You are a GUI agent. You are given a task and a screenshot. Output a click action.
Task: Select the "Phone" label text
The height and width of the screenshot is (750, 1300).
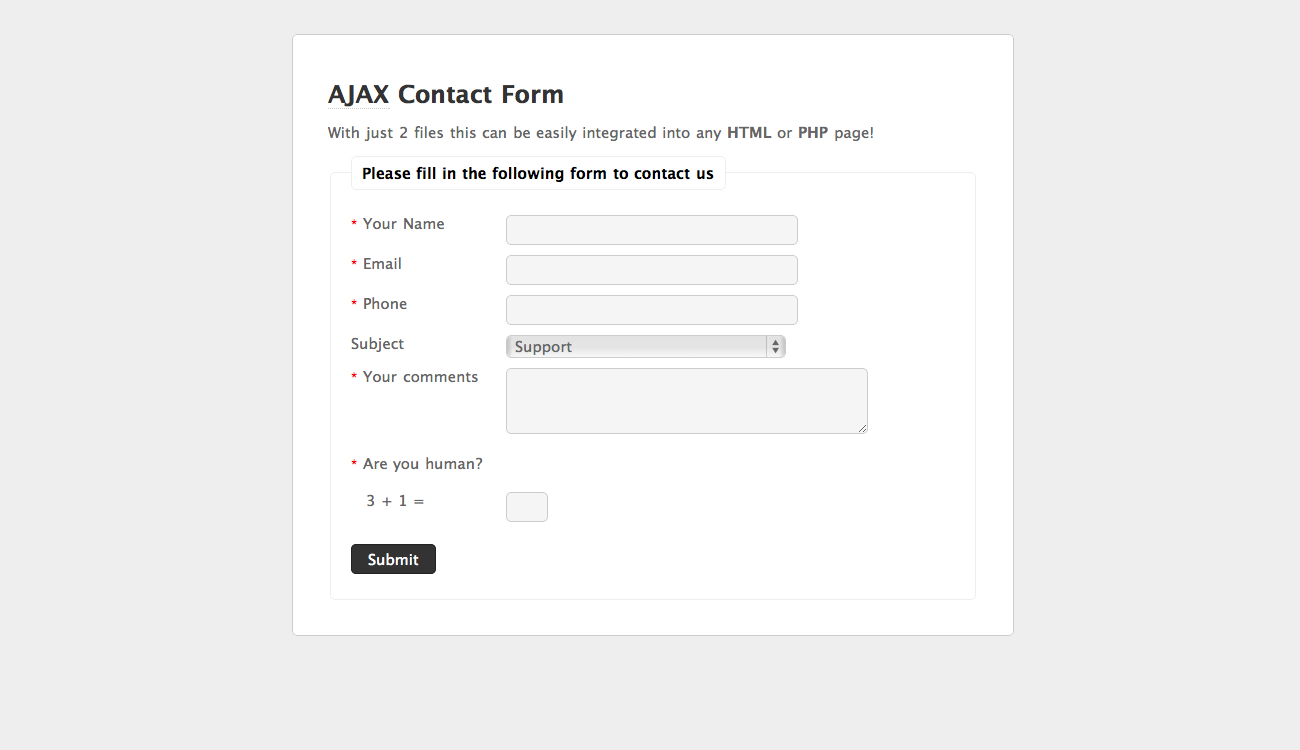385,304
